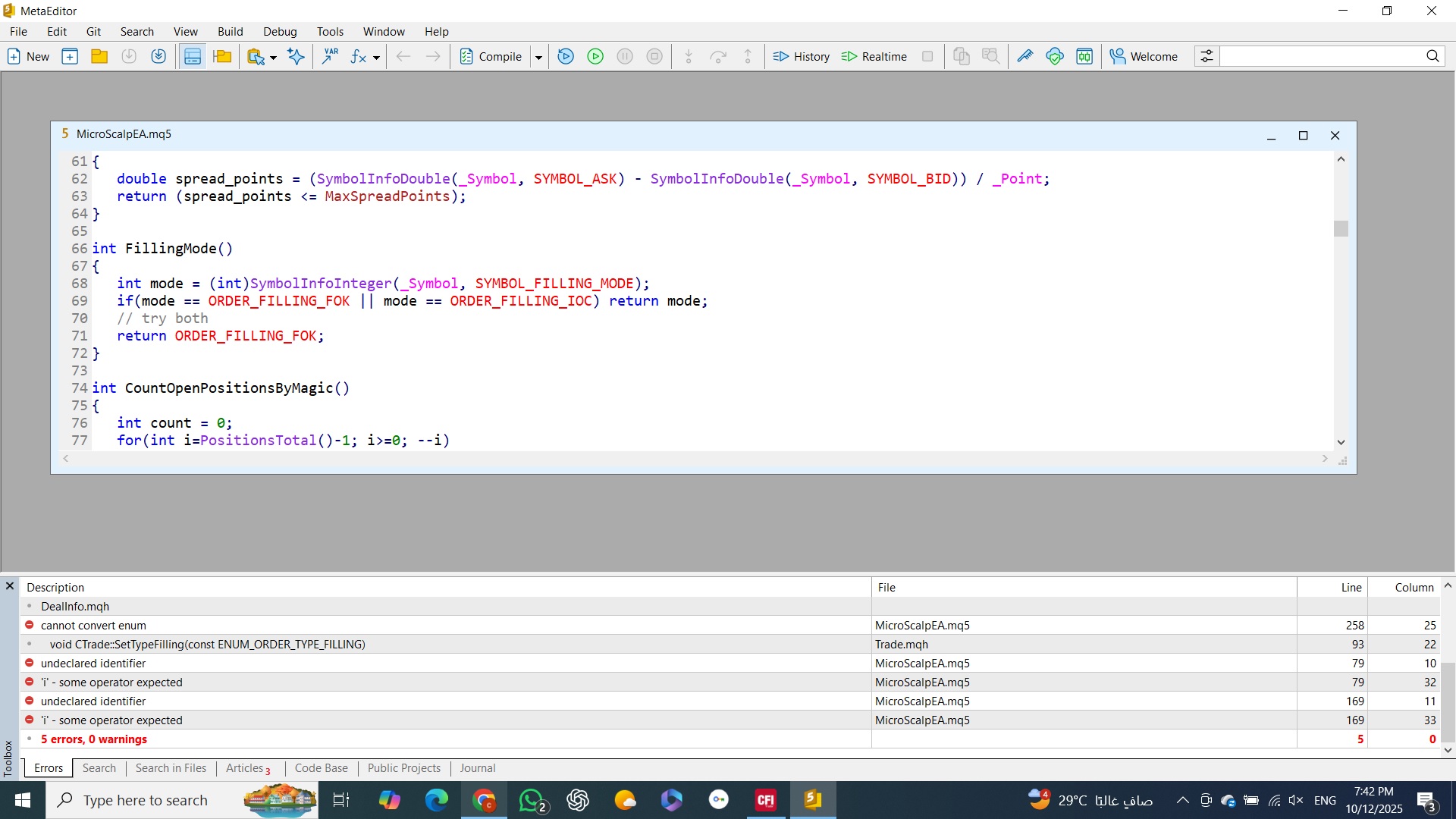Open the open-folder icon in toolbar
Viewport: 1456px width, 819px height.
pos(99,56)
